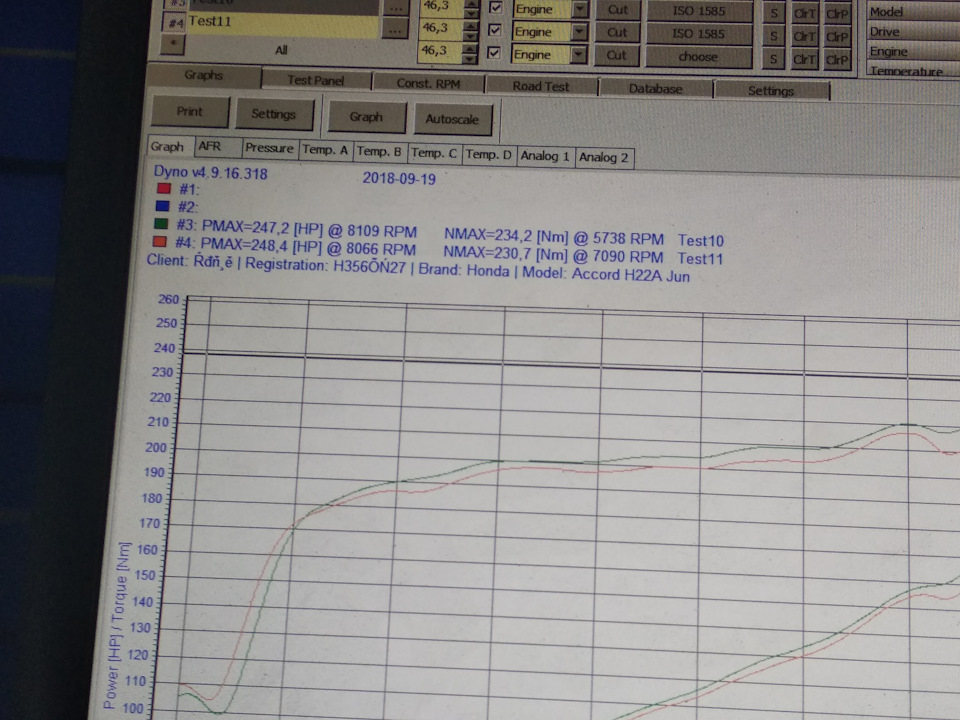
Task: Click ISO 1585 button in the Test11 row
Action: point(699,34)
